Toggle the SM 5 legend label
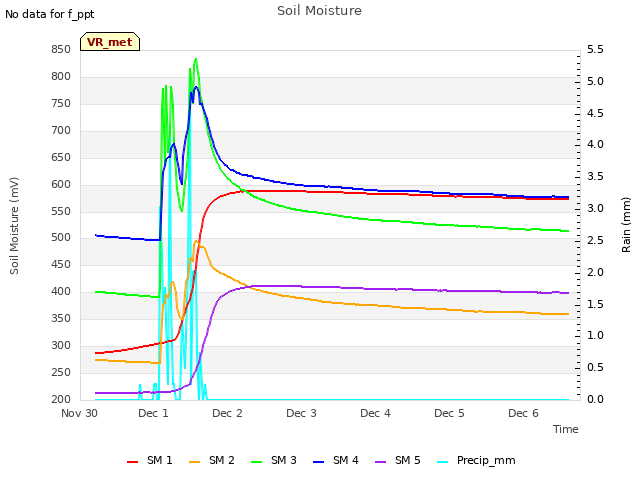This screenshot has width=640, height=480. pos(407,460)
